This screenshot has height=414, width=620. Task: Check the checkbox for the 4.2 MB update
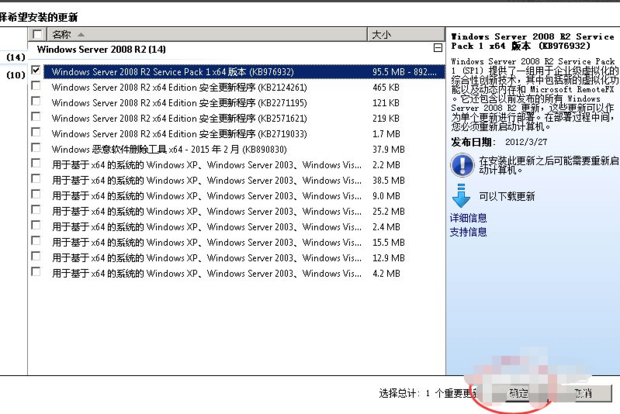[36, 272]
